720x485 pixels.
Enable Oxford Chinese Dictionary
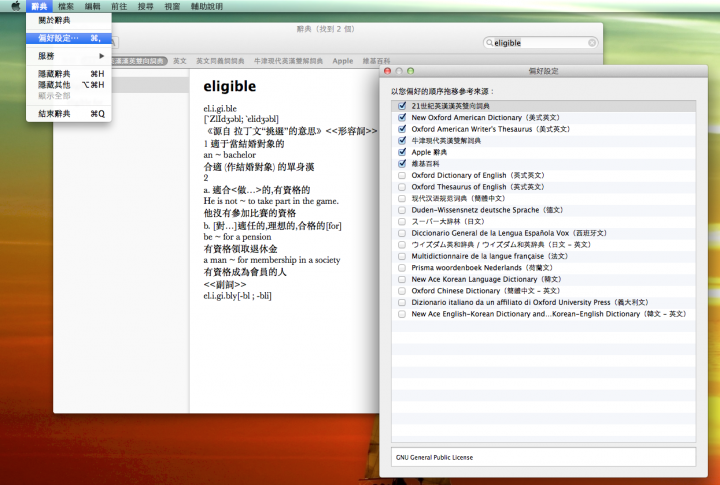point(402,291)
